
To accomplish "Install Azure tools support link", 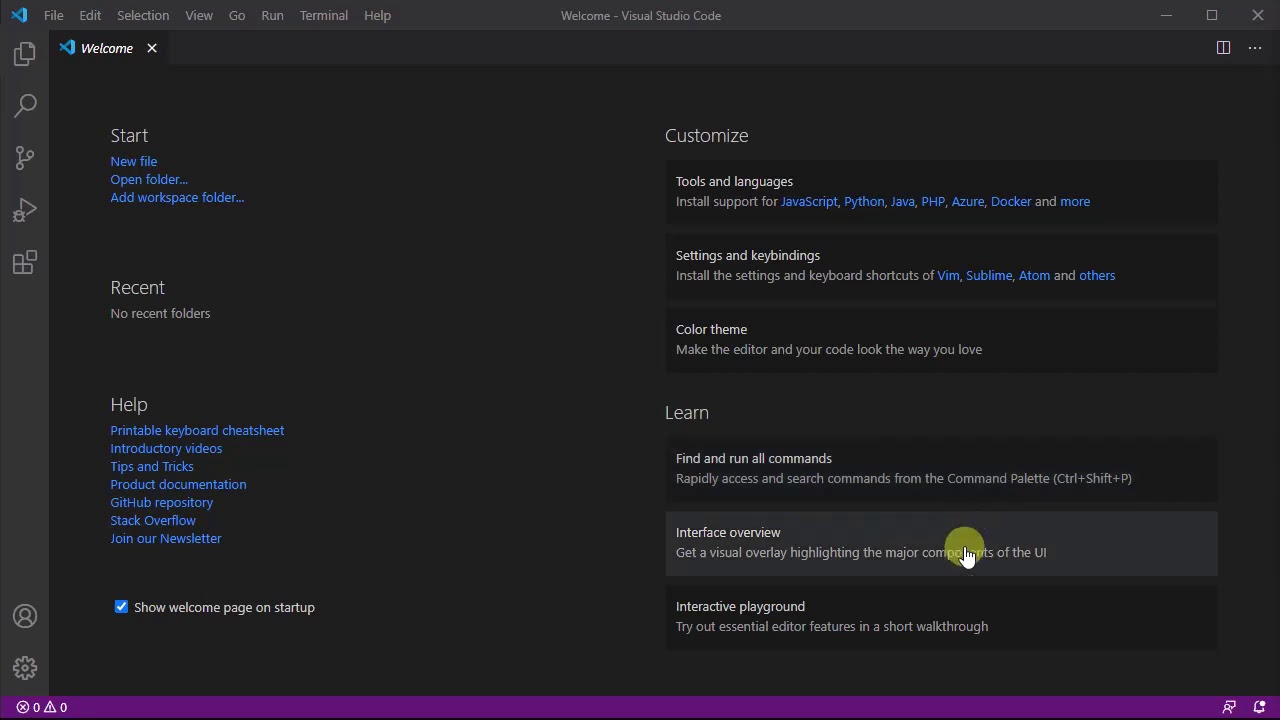I will 968,201.
